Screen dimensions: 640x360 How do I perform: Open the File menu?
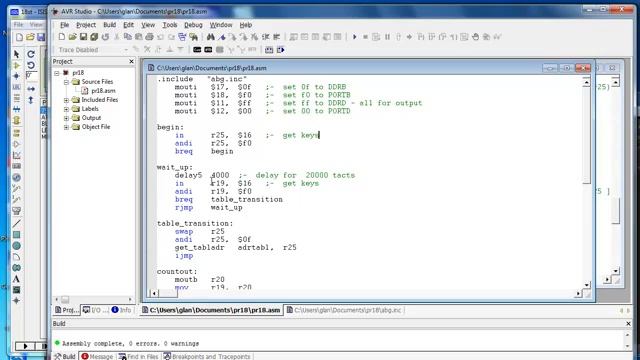coord(64,25)
